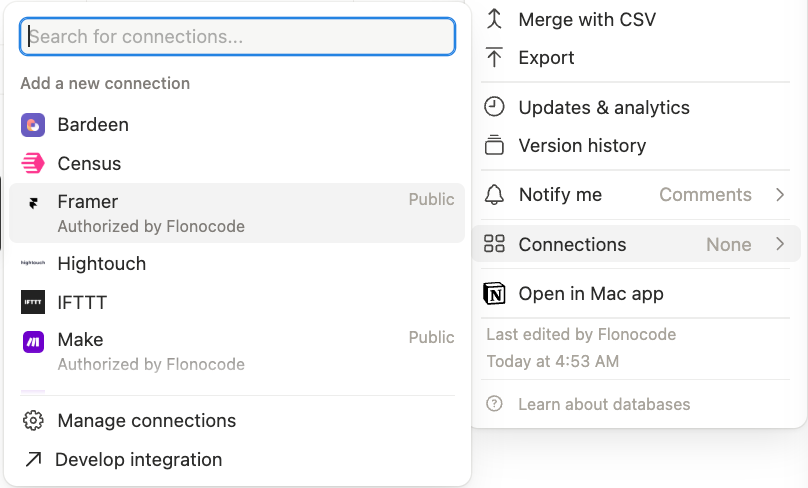
Task: Add the Census connection
Action: [x=237, y=164]
